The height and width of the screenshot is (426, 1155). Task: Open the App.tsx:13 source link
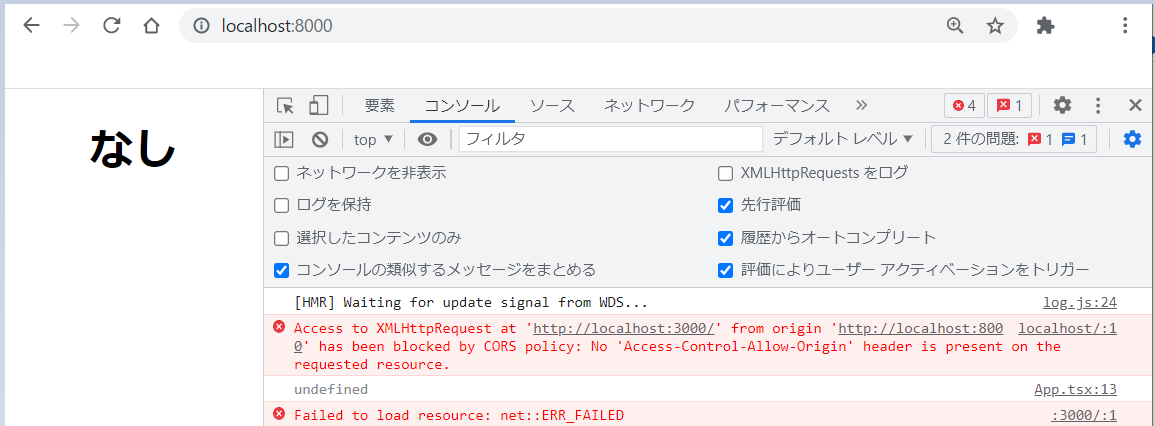1075,390
